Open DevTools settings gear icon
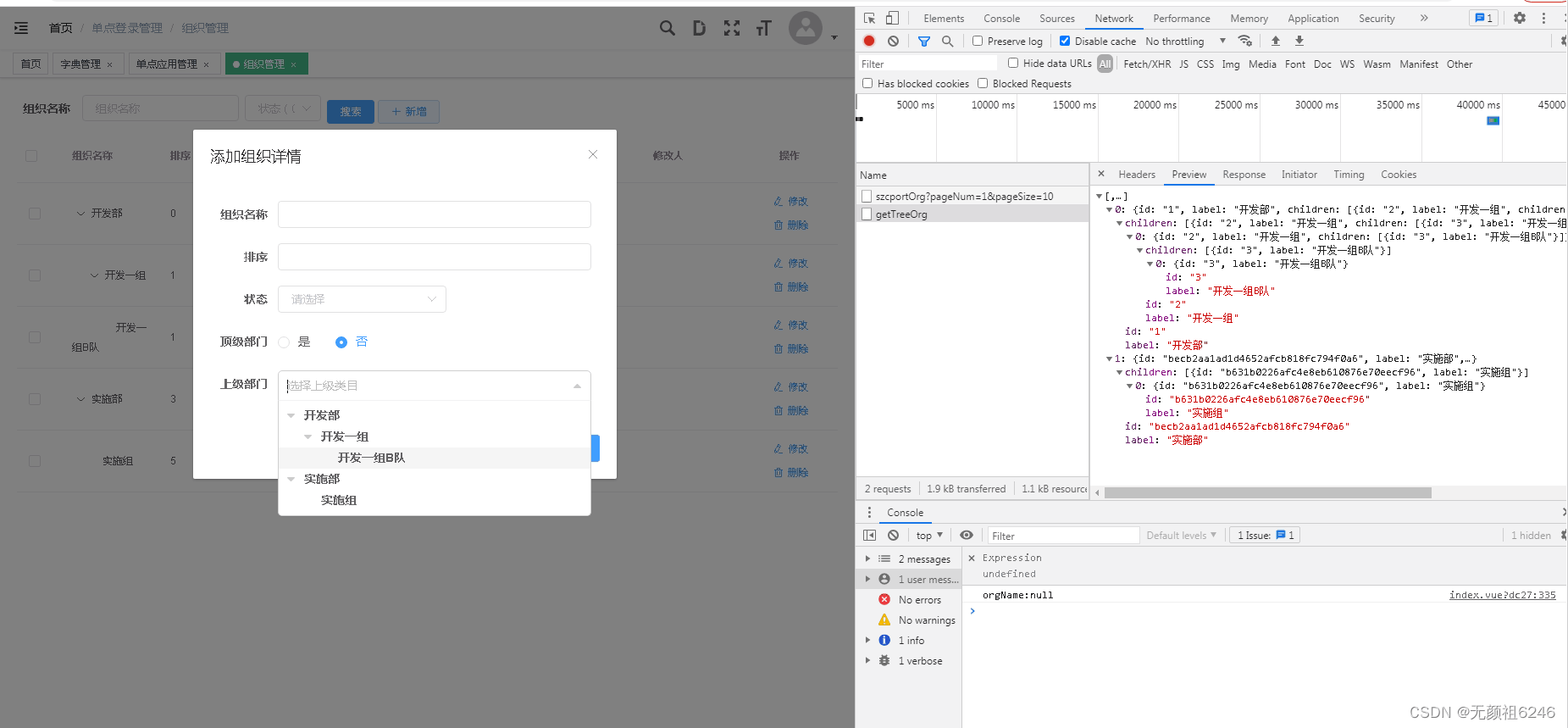The height and width of the screenshot is (728, 1568). [x=1520, y=18]
